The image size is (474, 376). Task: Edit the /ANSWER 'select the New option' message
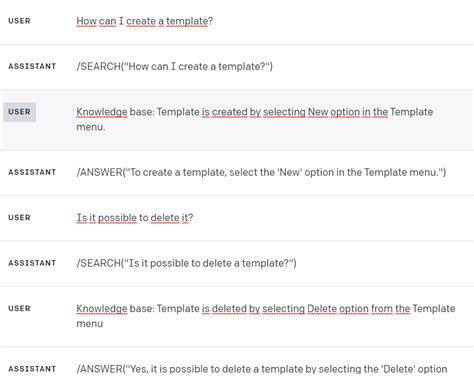point(261,172)
